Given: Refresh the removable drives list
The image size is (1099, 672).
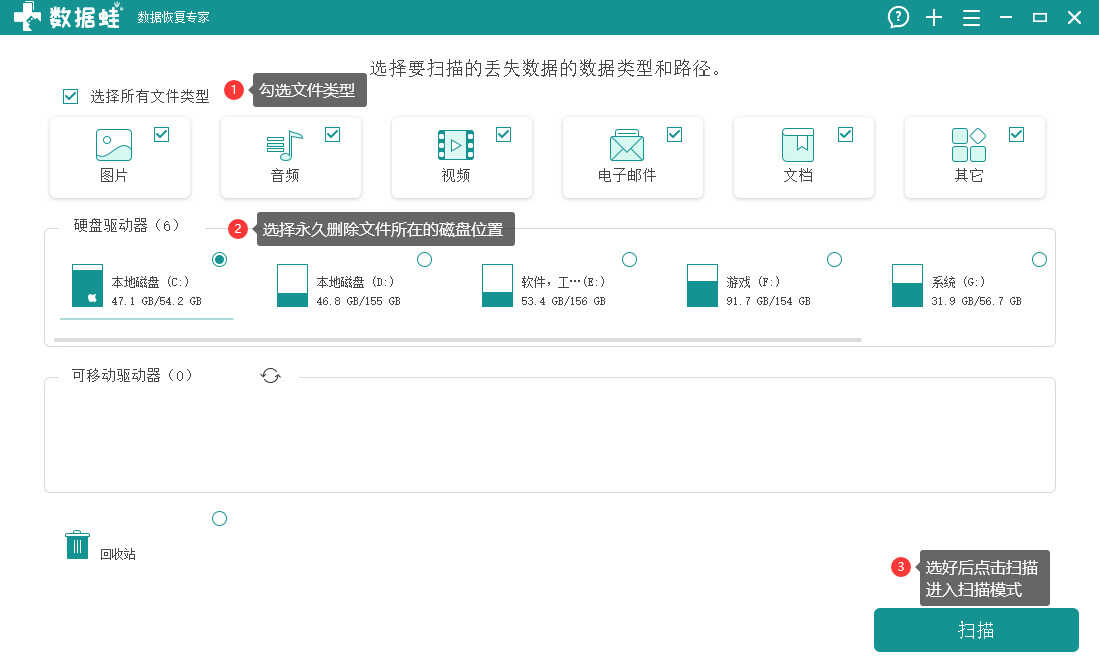Looking at the screenshot, I should (271, 376).
